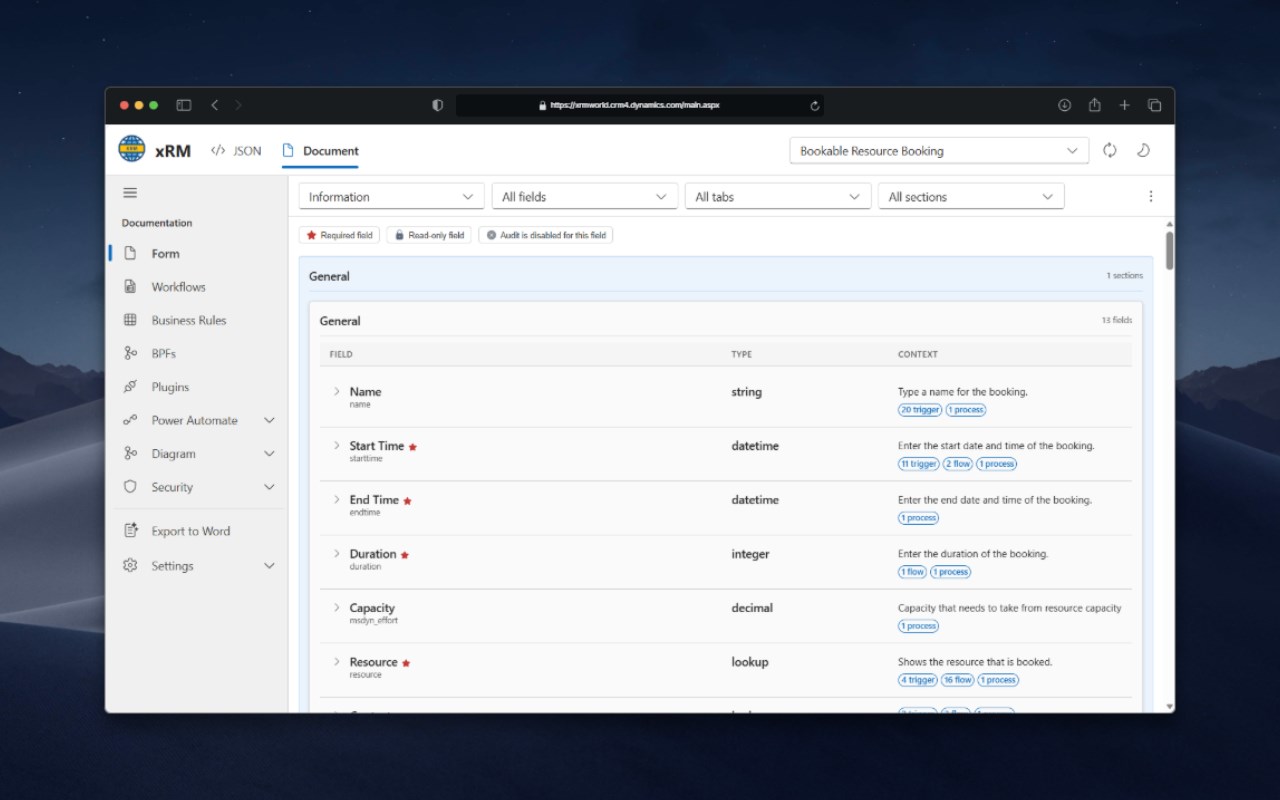Open the BPFs sidebar icon
Screen dimensions: 1280x800
[x=130, y=353]
